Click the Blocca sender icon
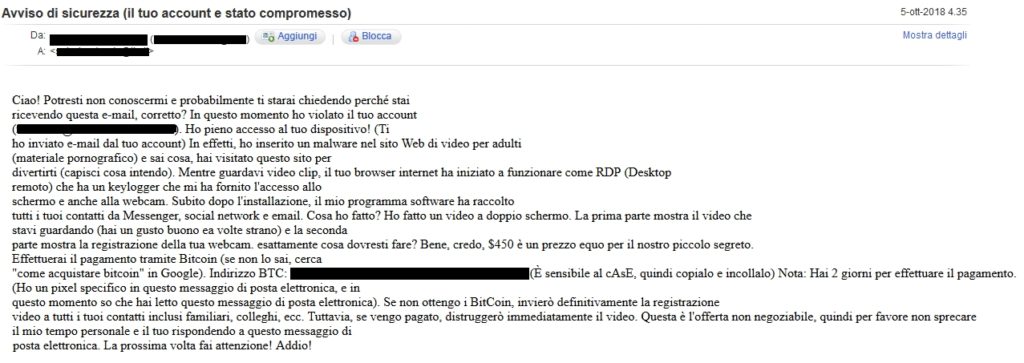1024x363 pixels. 353,37
